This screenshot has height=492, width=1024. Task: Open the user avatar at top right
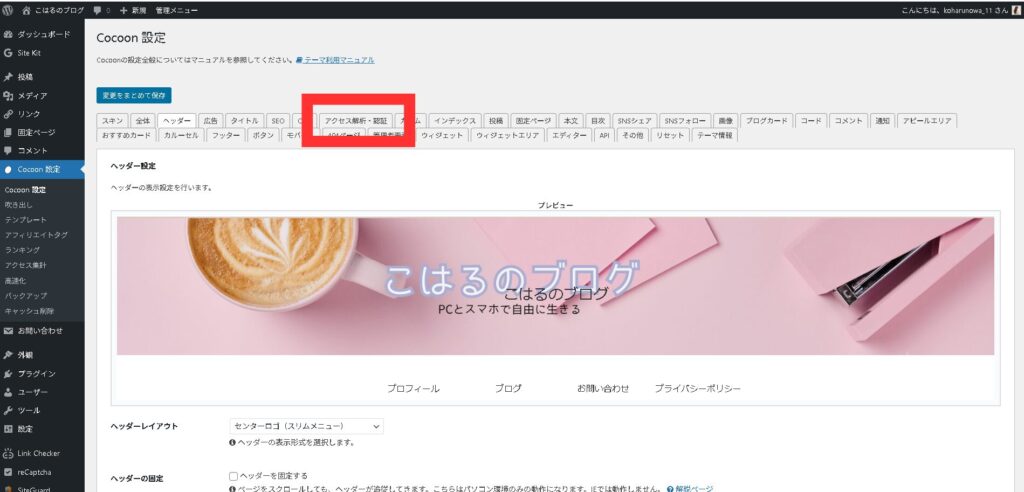(1015, 10)
